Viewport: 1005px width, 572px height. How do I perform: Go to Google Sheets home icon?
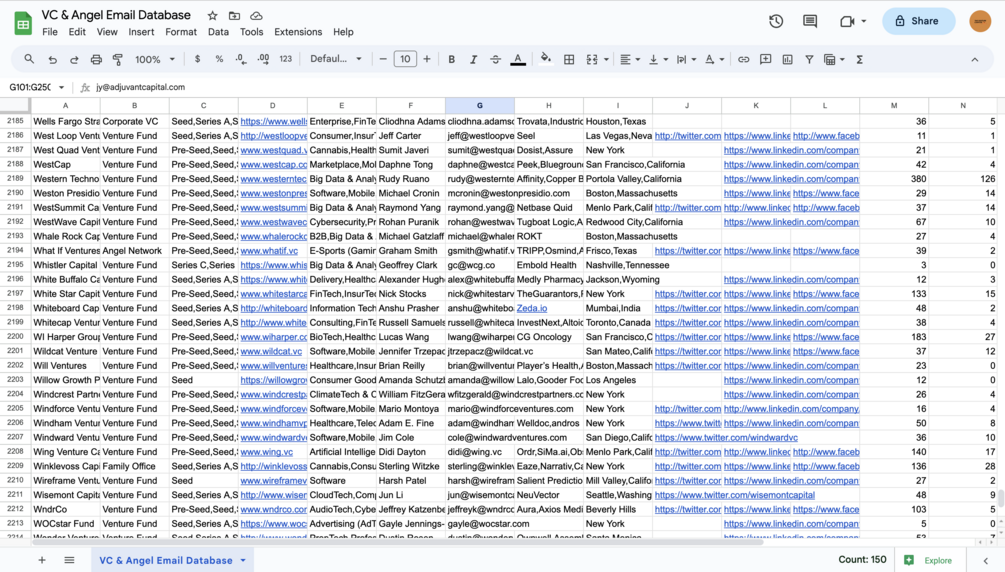pyautogui.click(x=23, y=23)
